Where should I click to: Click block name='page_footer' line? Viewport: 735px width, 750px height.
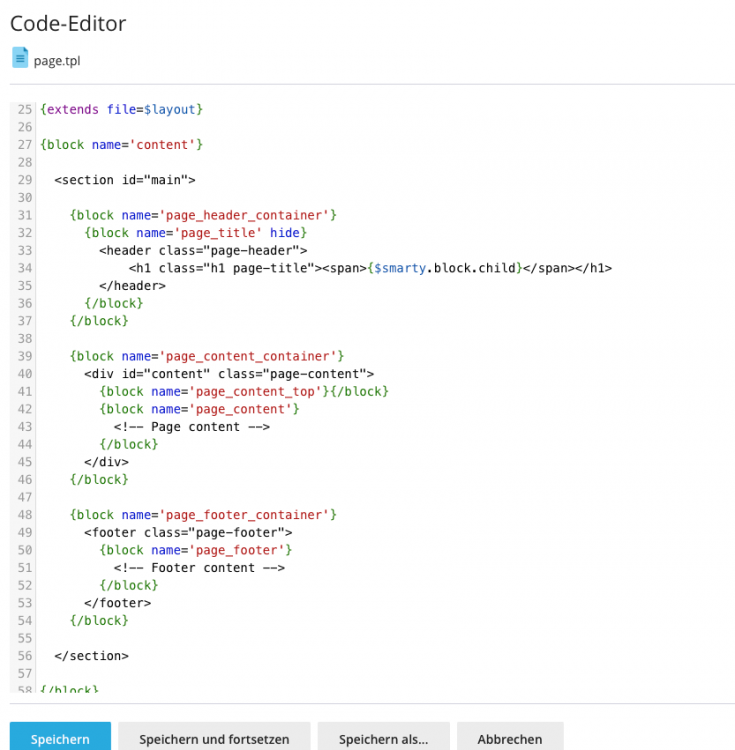pyautogui.click(x=196, y=551)
